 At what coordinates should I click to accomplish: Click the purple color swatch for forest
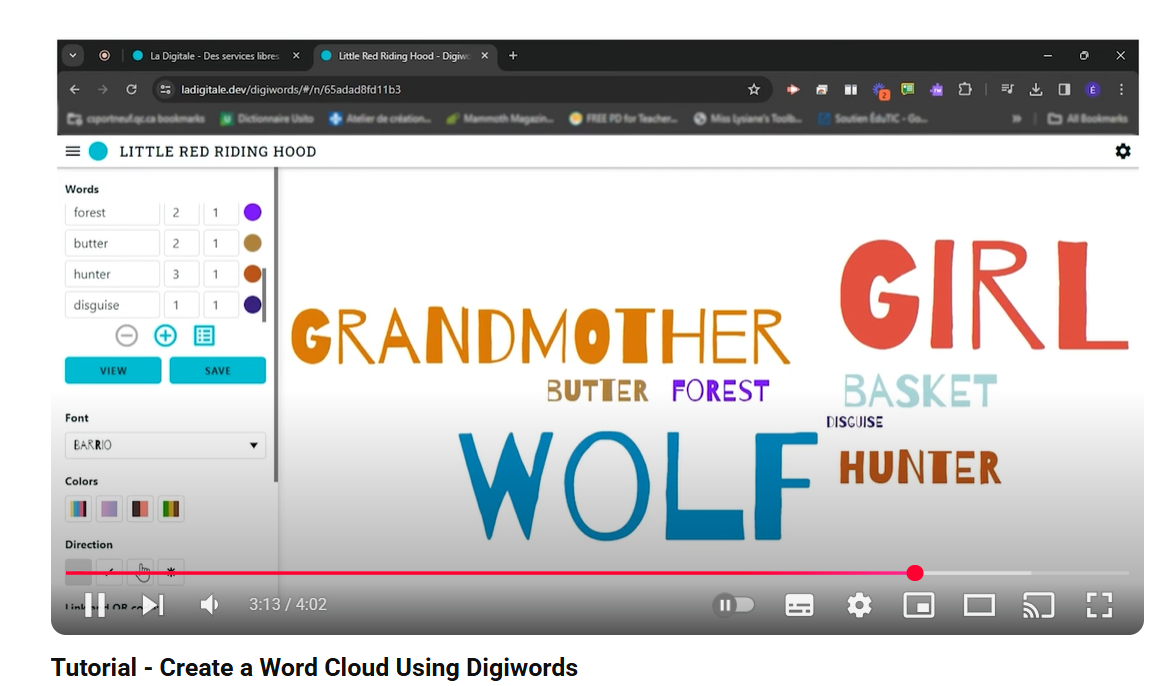(253, 212)
